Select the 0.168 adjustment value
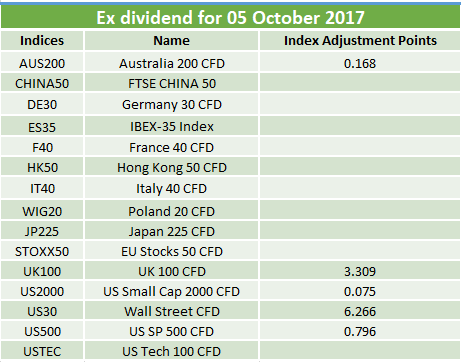Image resolution: width=461 pixels, height=362 pixels. (x=360, y=63)
